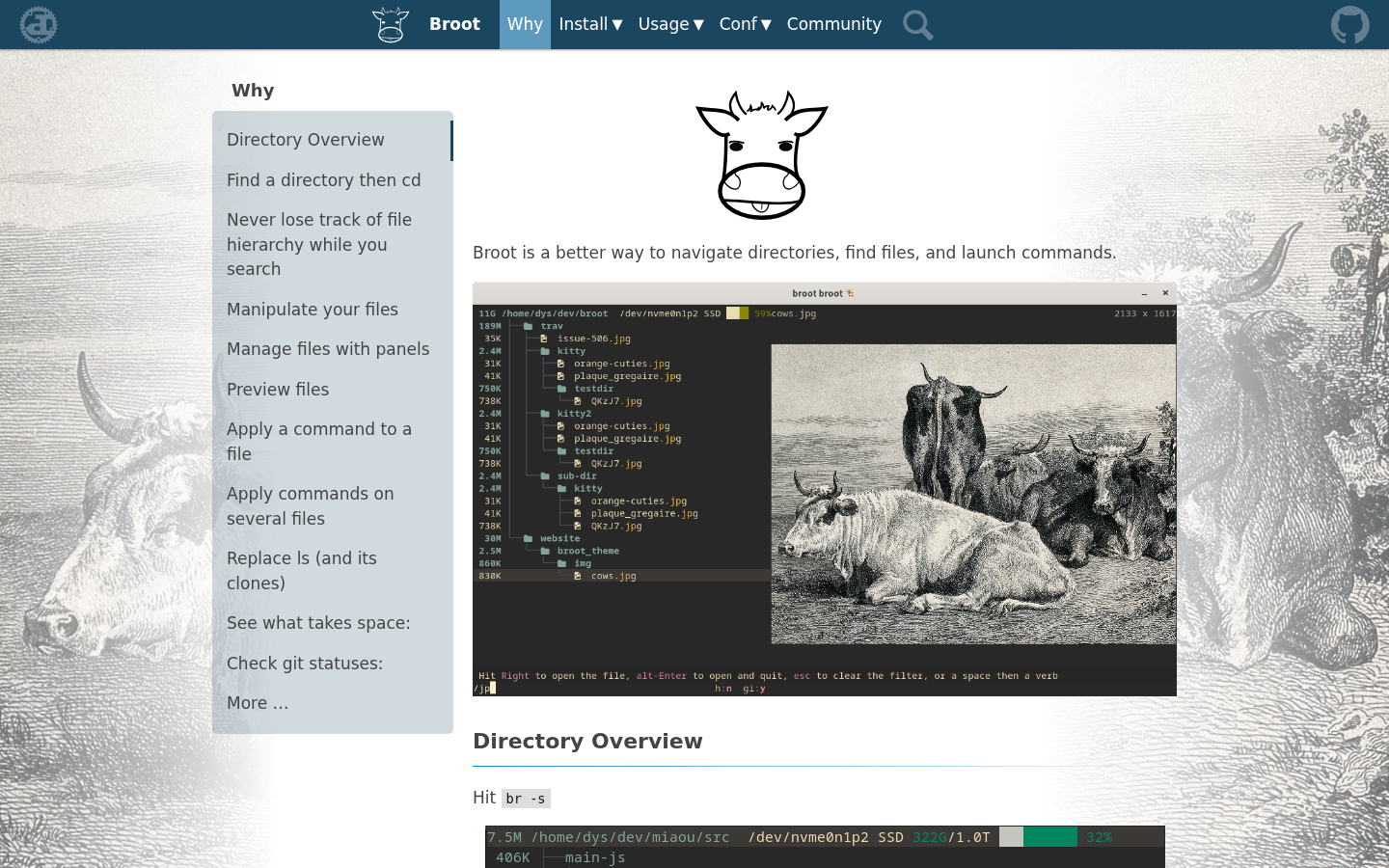The width and height of the screenshot is (1389, 868).
Task: Jump to 'Replace ls (and its clones)'
Action: pos(333,571)
